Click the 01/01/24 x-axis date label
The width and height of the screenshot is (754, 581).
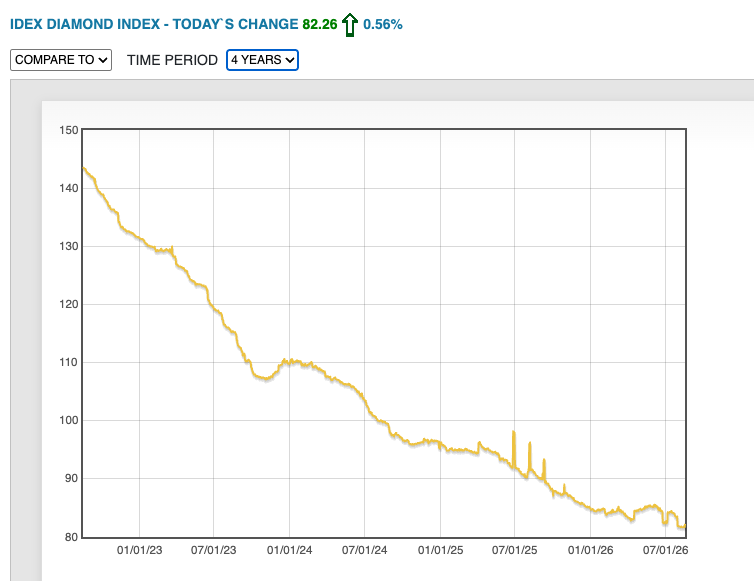tap(289, 550)
